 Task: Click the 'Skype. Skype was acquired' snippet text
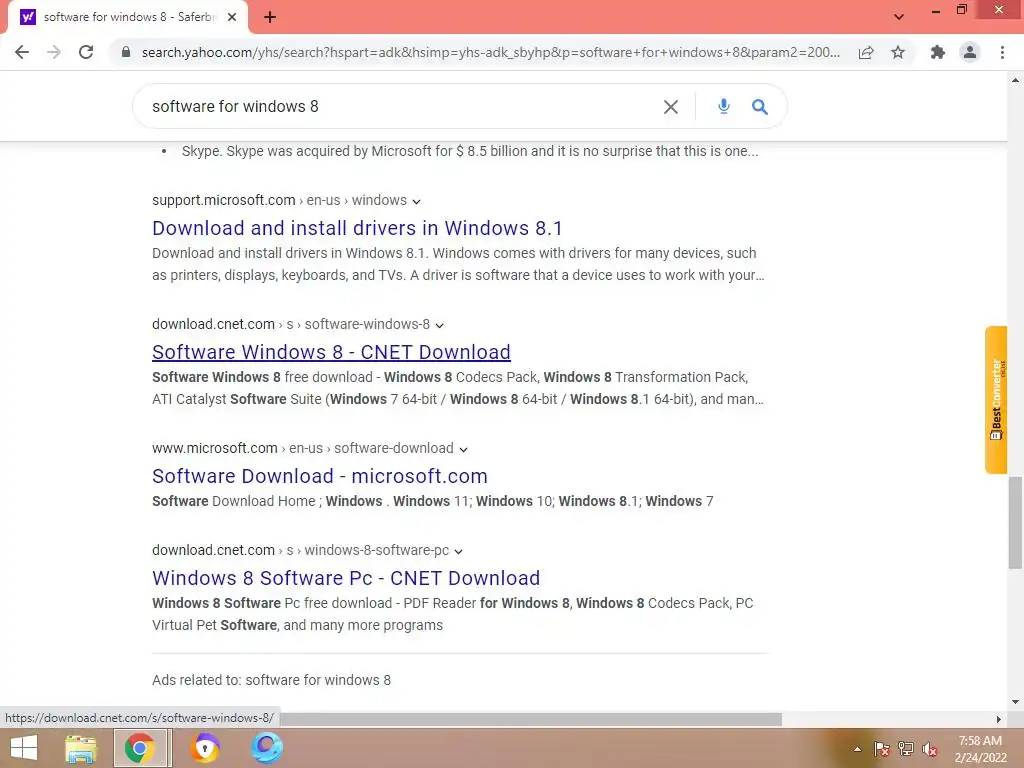pos(470,152)
